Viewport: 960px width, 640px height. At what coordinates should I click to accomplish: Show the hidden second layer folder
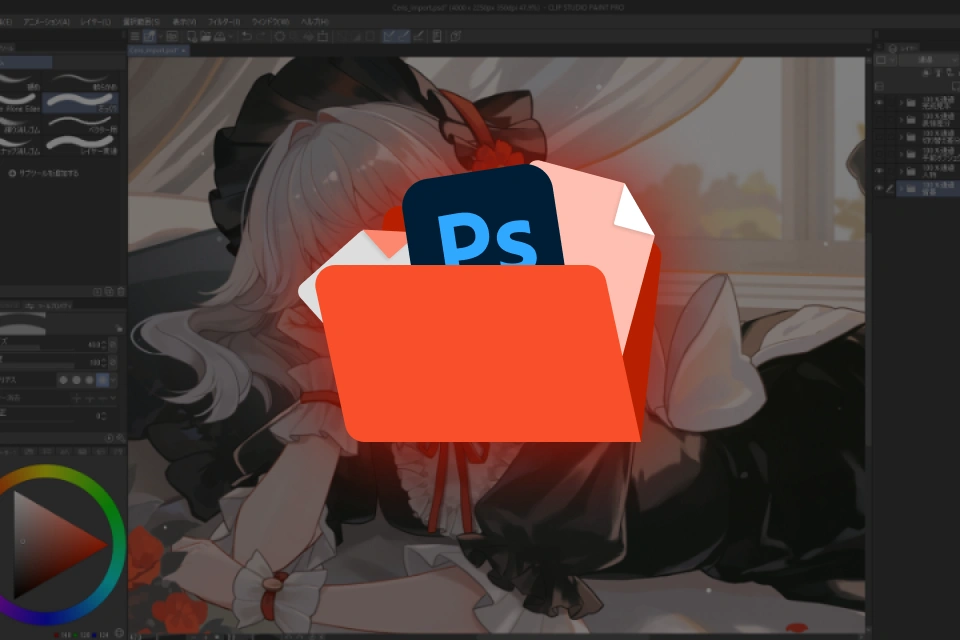coord(879,119)
